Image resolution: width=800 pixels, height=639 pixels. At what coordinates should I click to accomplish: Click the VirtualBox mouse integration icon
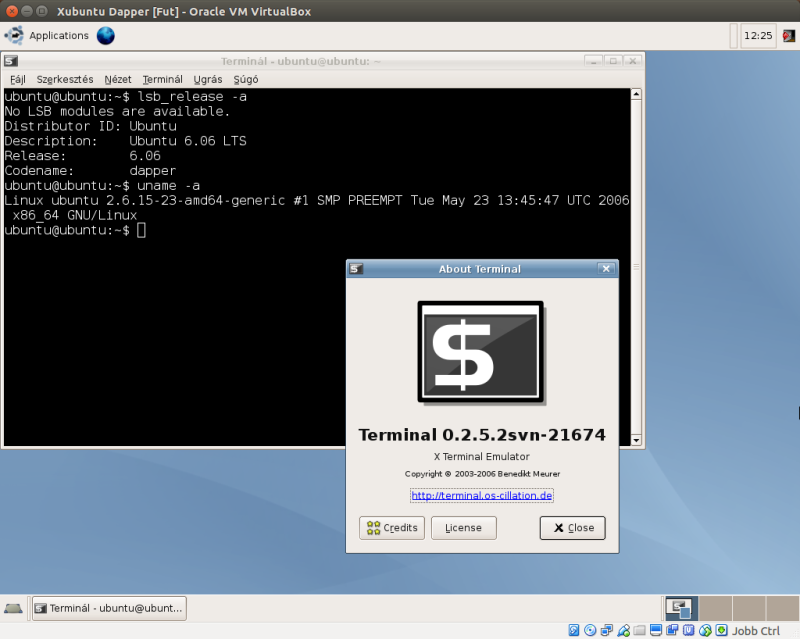[x=705, y=631]
